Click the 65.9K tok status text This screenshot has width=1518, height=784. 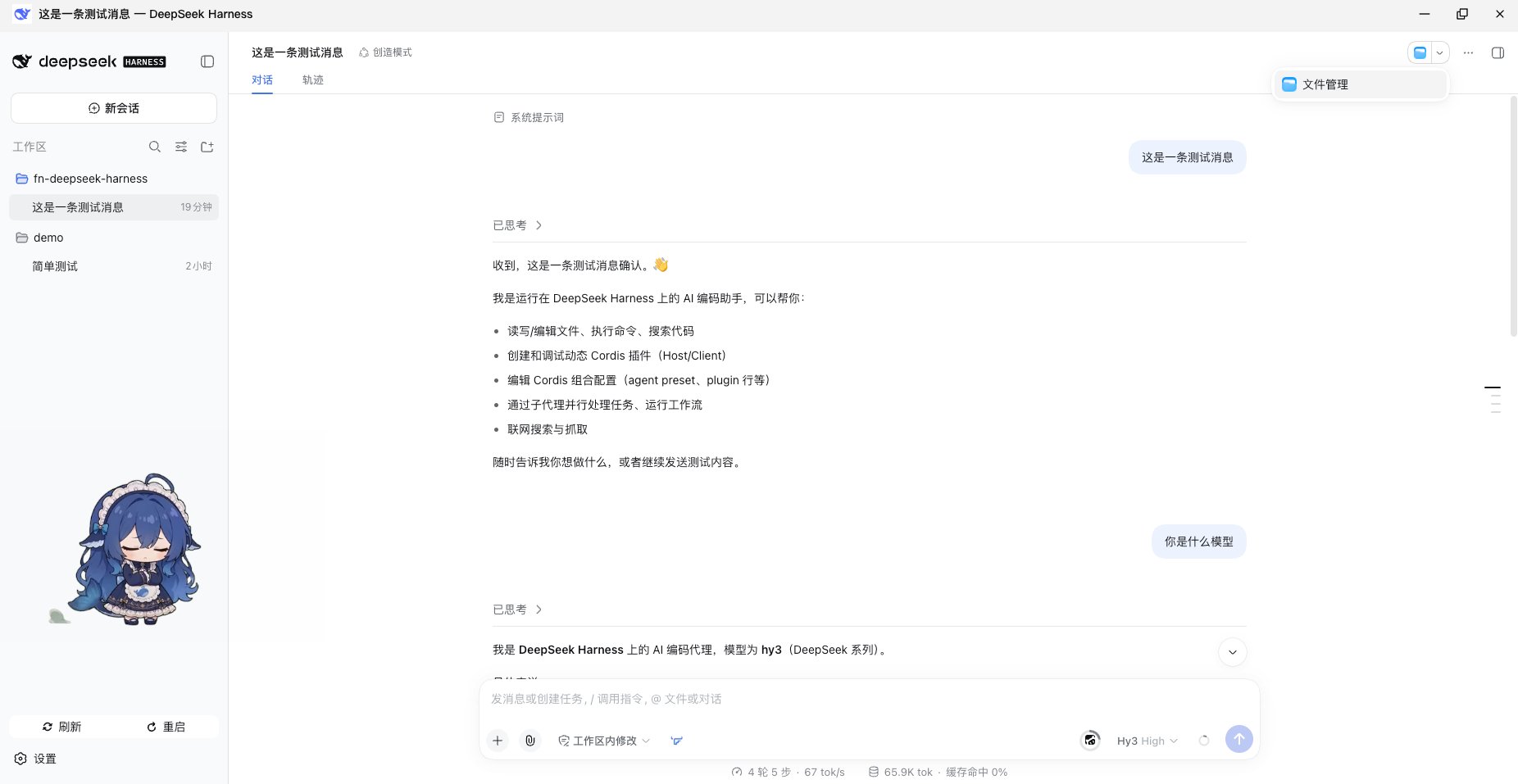point(908,772)
